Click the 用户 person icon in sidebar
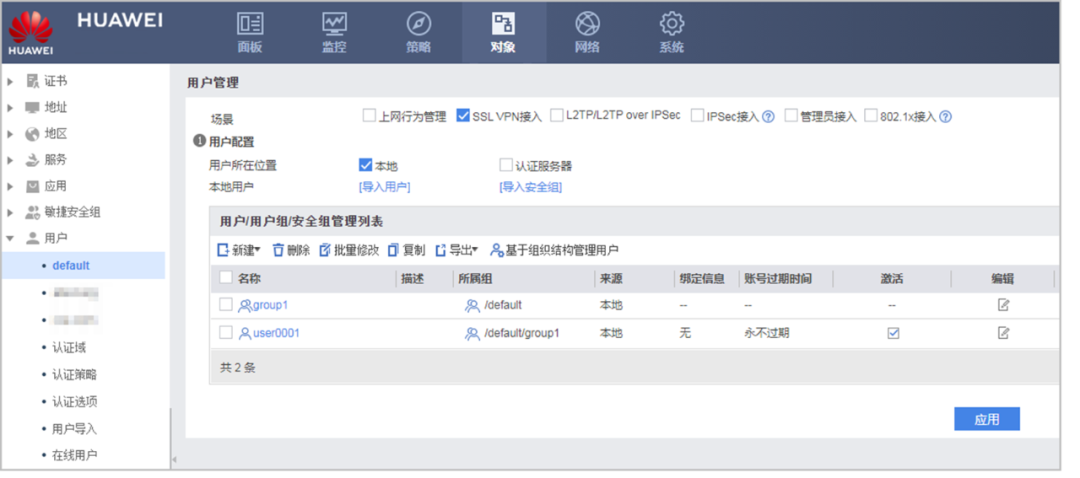 click(x=32, y=239)
